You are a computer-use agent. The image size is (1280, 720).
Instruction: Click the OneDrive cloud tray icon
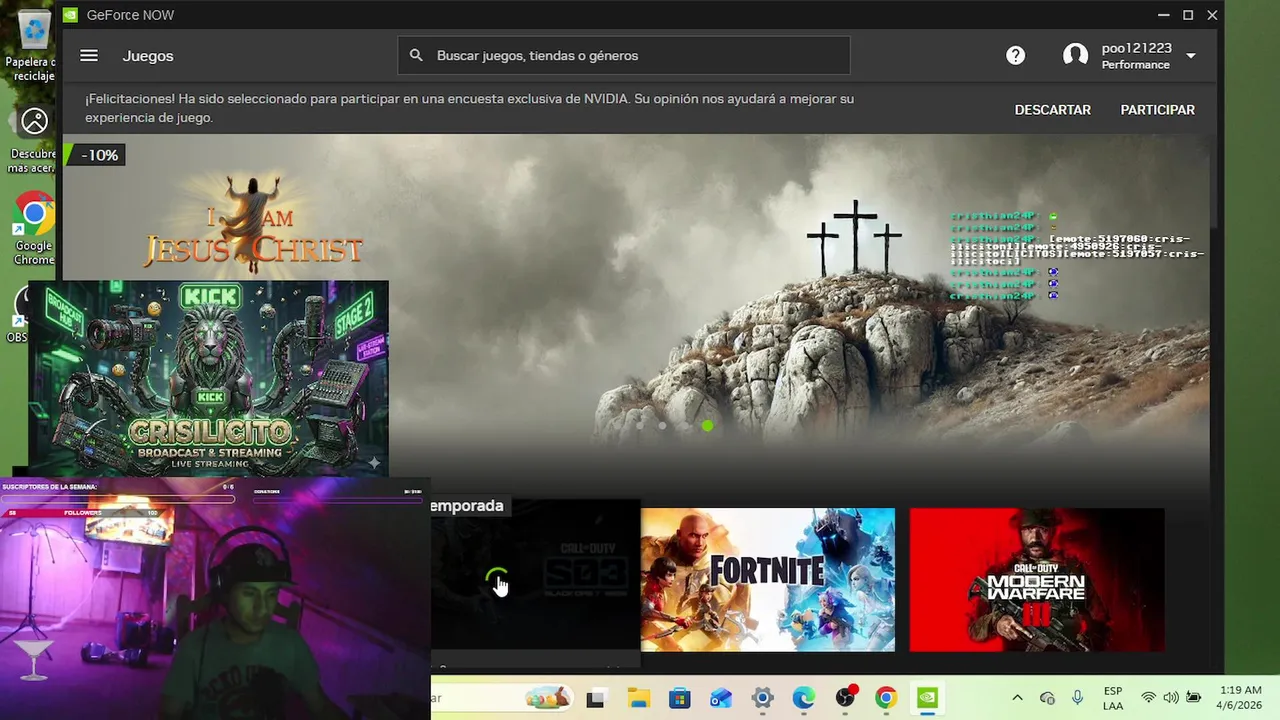[1047, 698]
